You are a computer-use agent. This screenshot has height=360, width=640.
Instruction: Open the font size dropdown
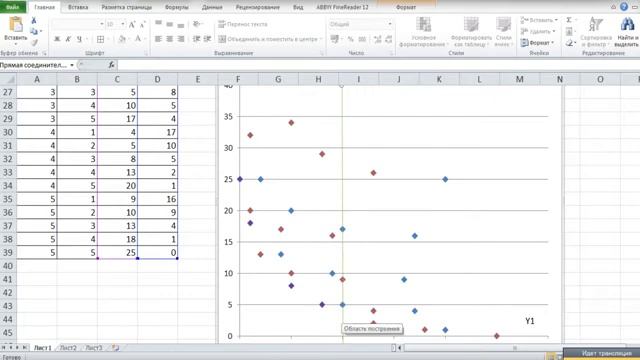point(122,24)
